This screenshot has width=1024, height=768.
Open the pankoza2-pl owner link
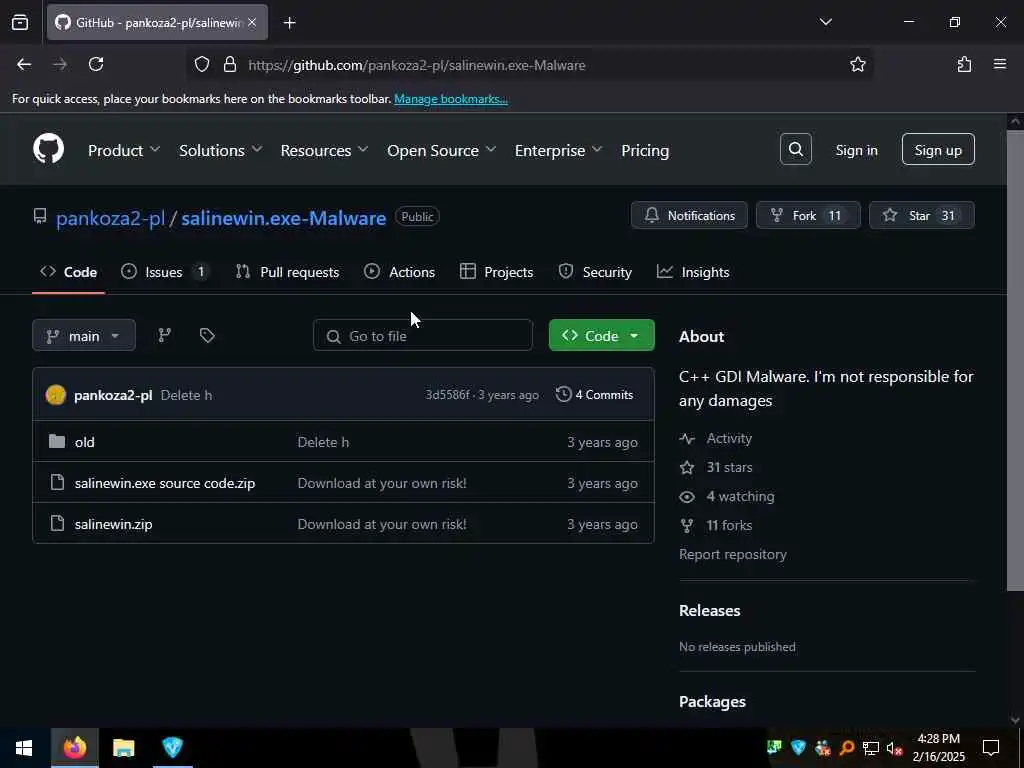point(110,217)
